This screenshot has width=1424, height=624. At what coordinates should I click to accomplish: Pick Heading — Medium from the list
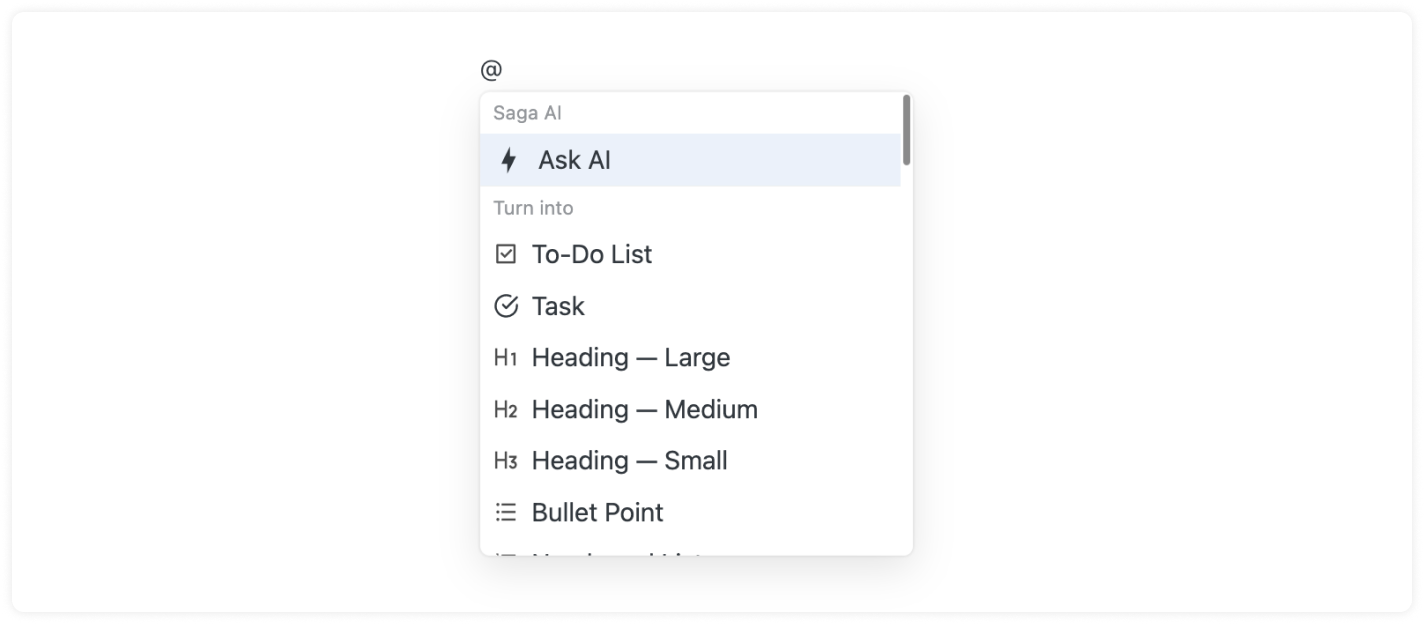[644, 410]
